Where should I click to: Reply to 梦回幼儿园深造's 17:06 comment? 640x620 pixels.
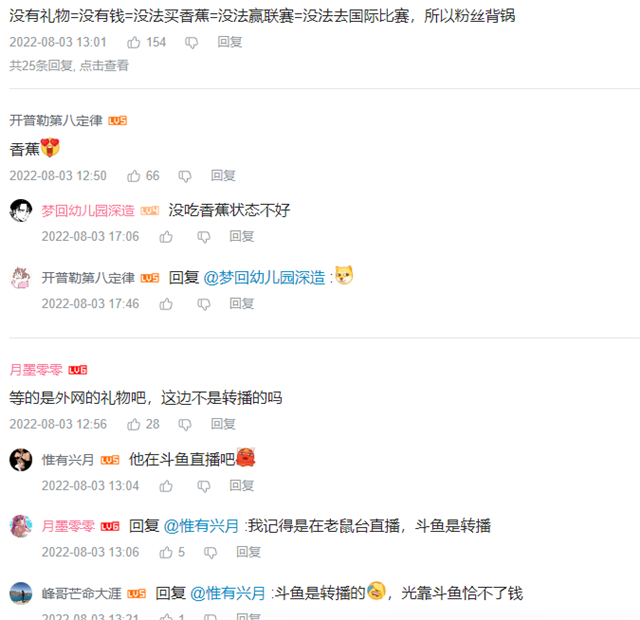[x=242, y=236]
